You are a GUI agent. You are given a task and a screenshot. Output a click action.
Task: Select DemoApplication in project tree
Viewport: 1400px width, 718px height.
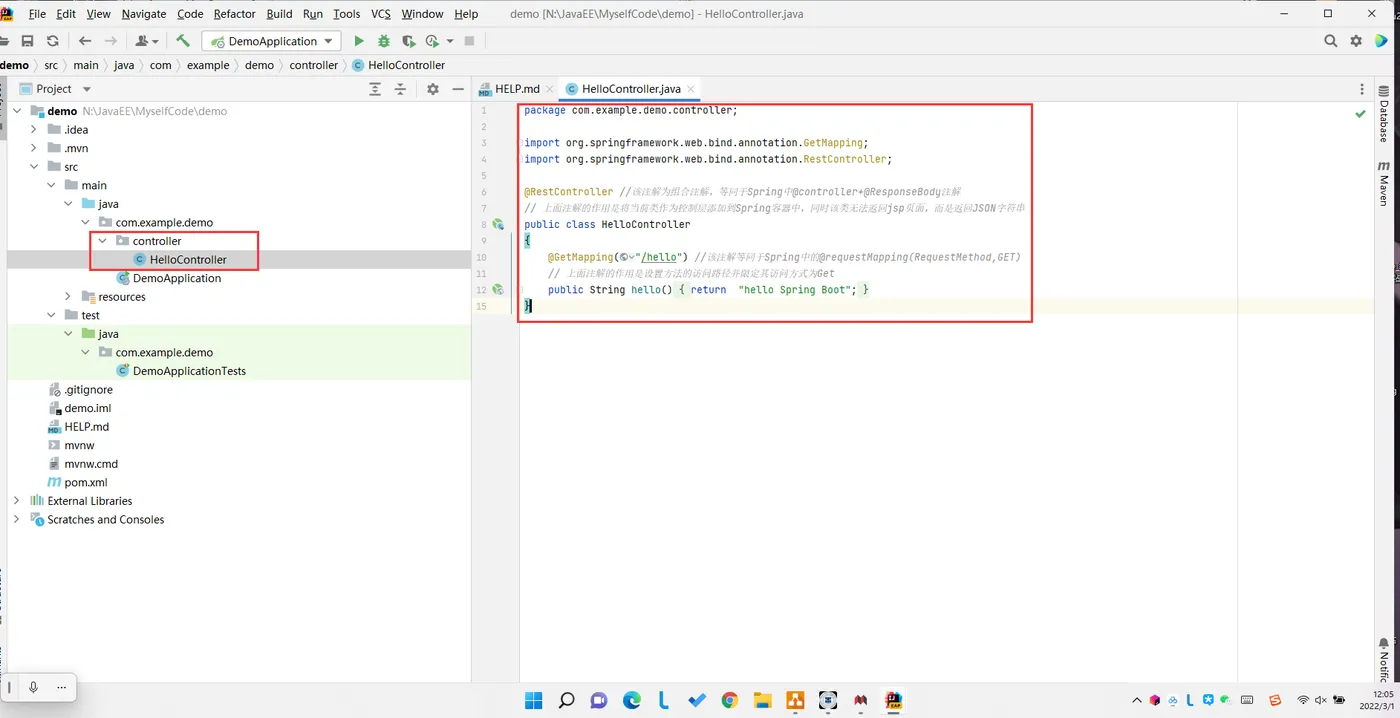pyautogui.click(x=177, y=278)
